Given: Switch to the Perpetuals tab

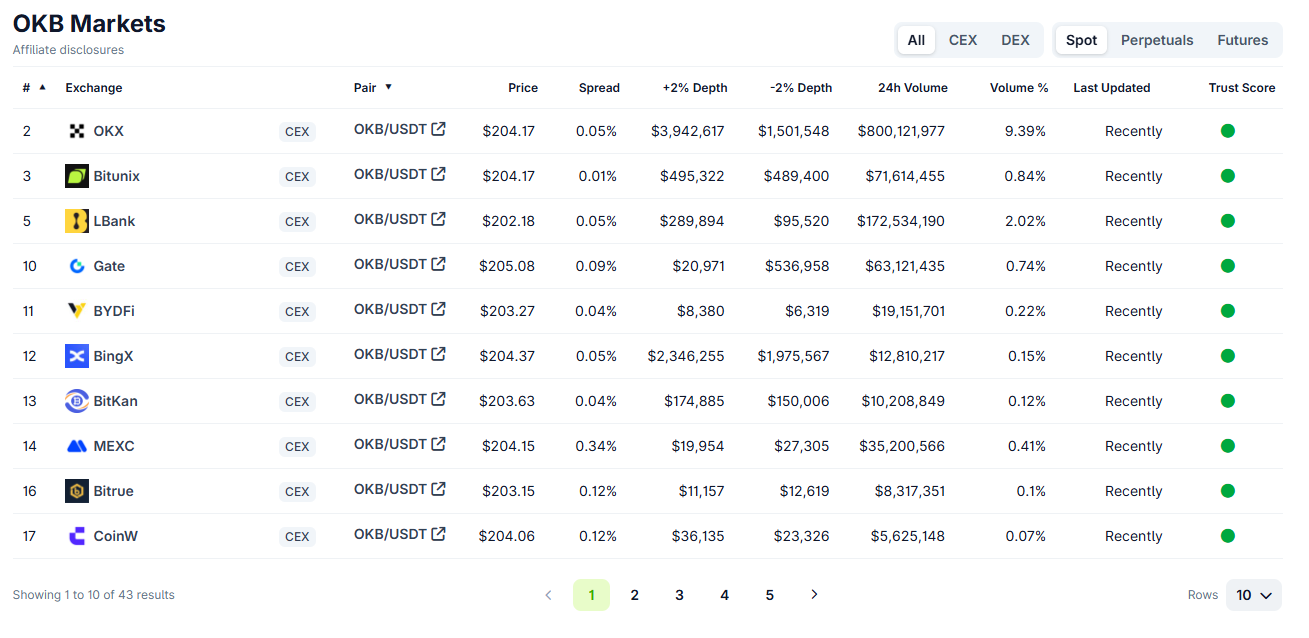Looking at the screenshot, I should [1156, 40].
